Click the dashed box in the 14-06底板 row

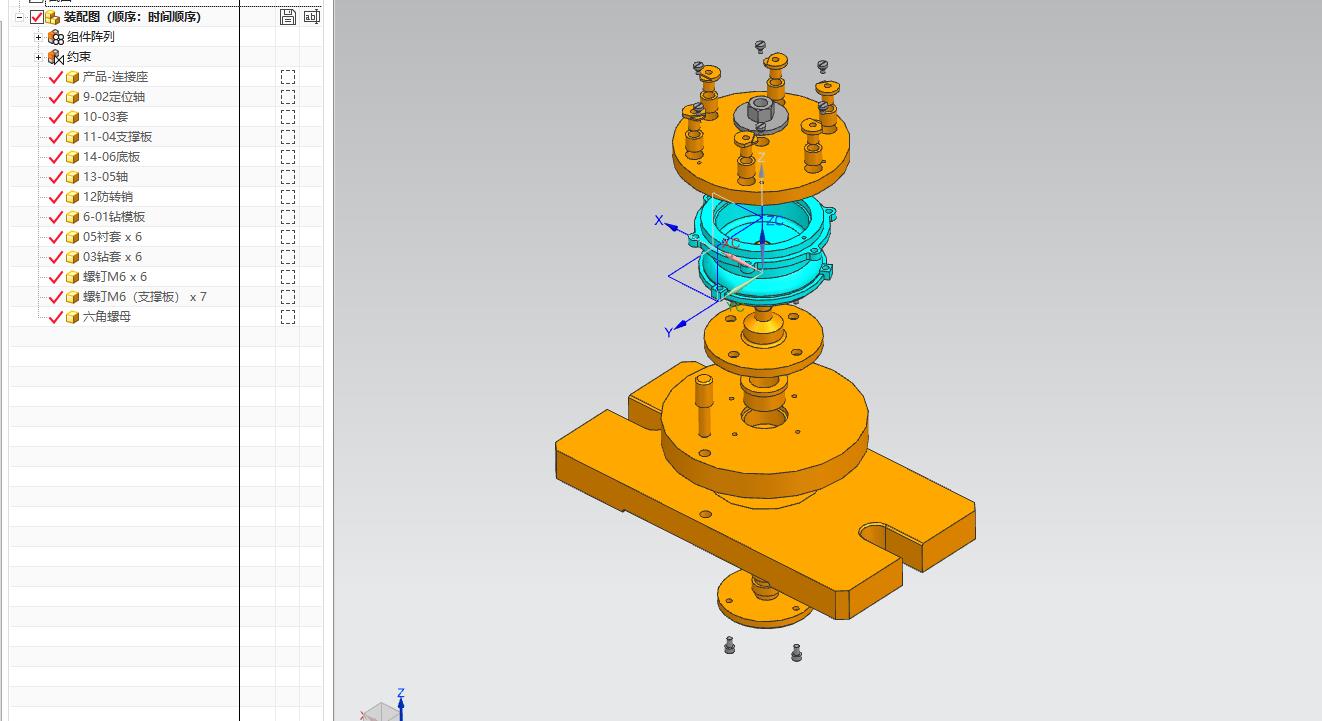pyautogui.click(x=288, y=157)
